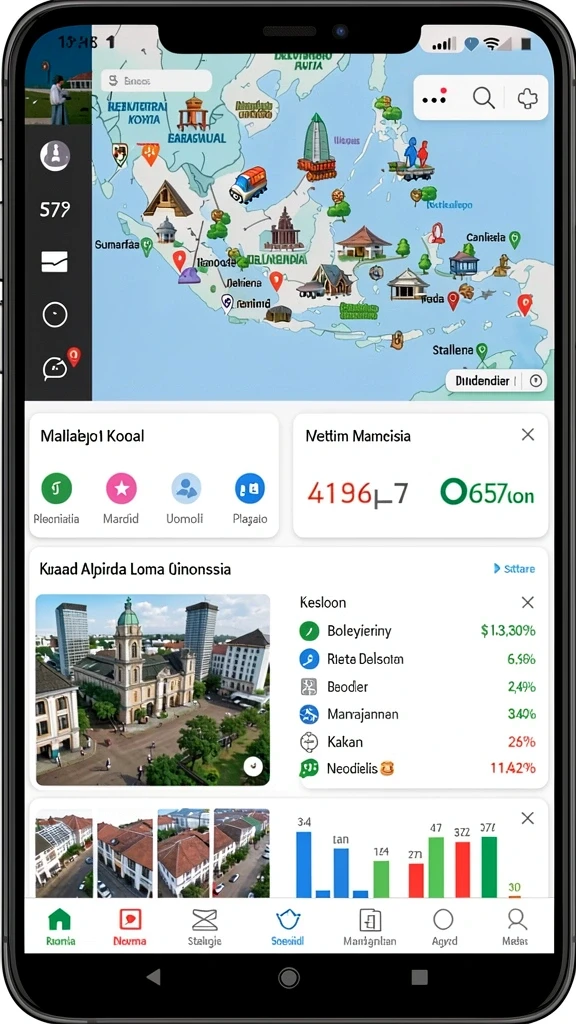Switch to the Agyad tab
This screenshot has height=1024, width=576.
443,927
